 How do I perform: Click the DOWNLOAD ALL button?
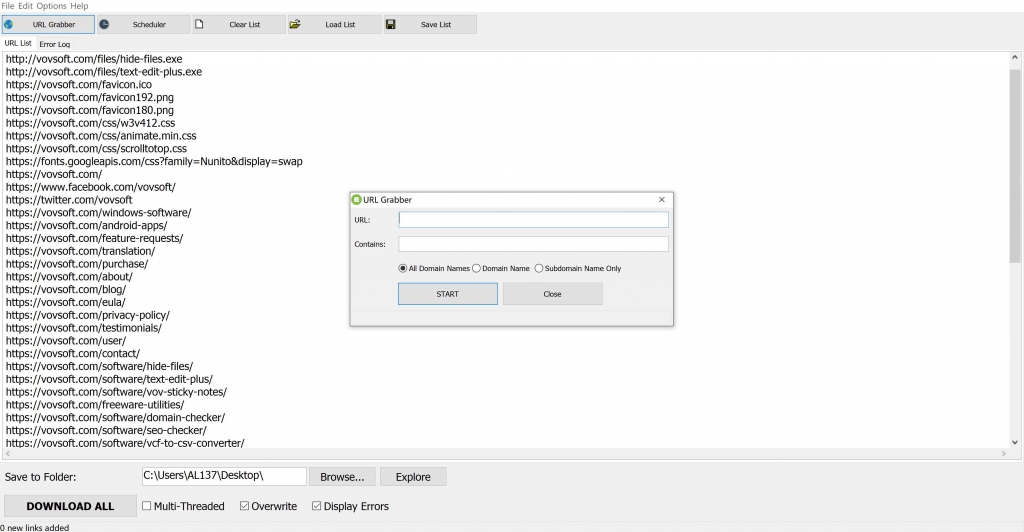click(70, 506)
